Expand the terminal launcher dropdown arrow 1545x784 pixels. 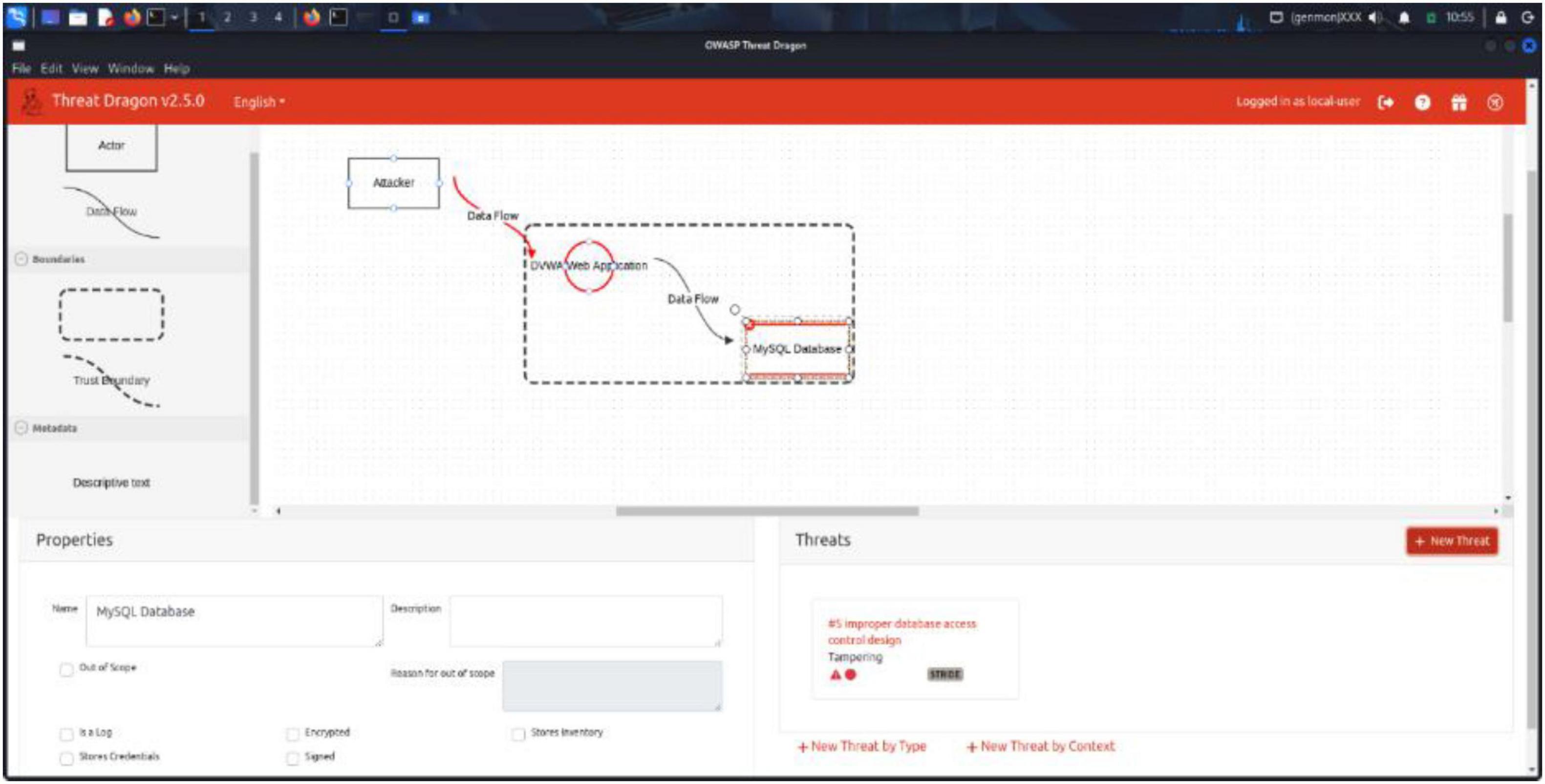point(174,18)
